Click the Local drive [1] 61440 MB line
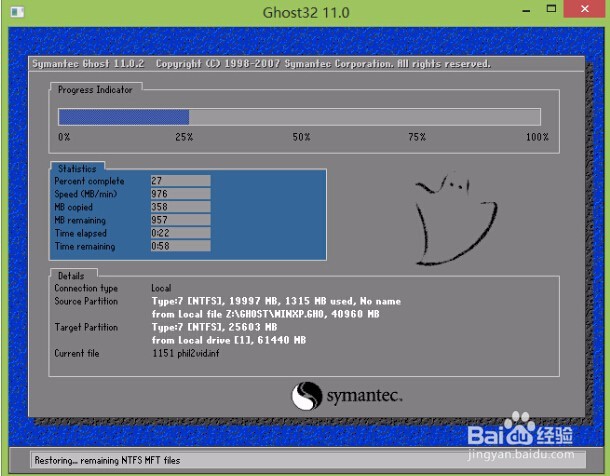 tap(229, 340)
